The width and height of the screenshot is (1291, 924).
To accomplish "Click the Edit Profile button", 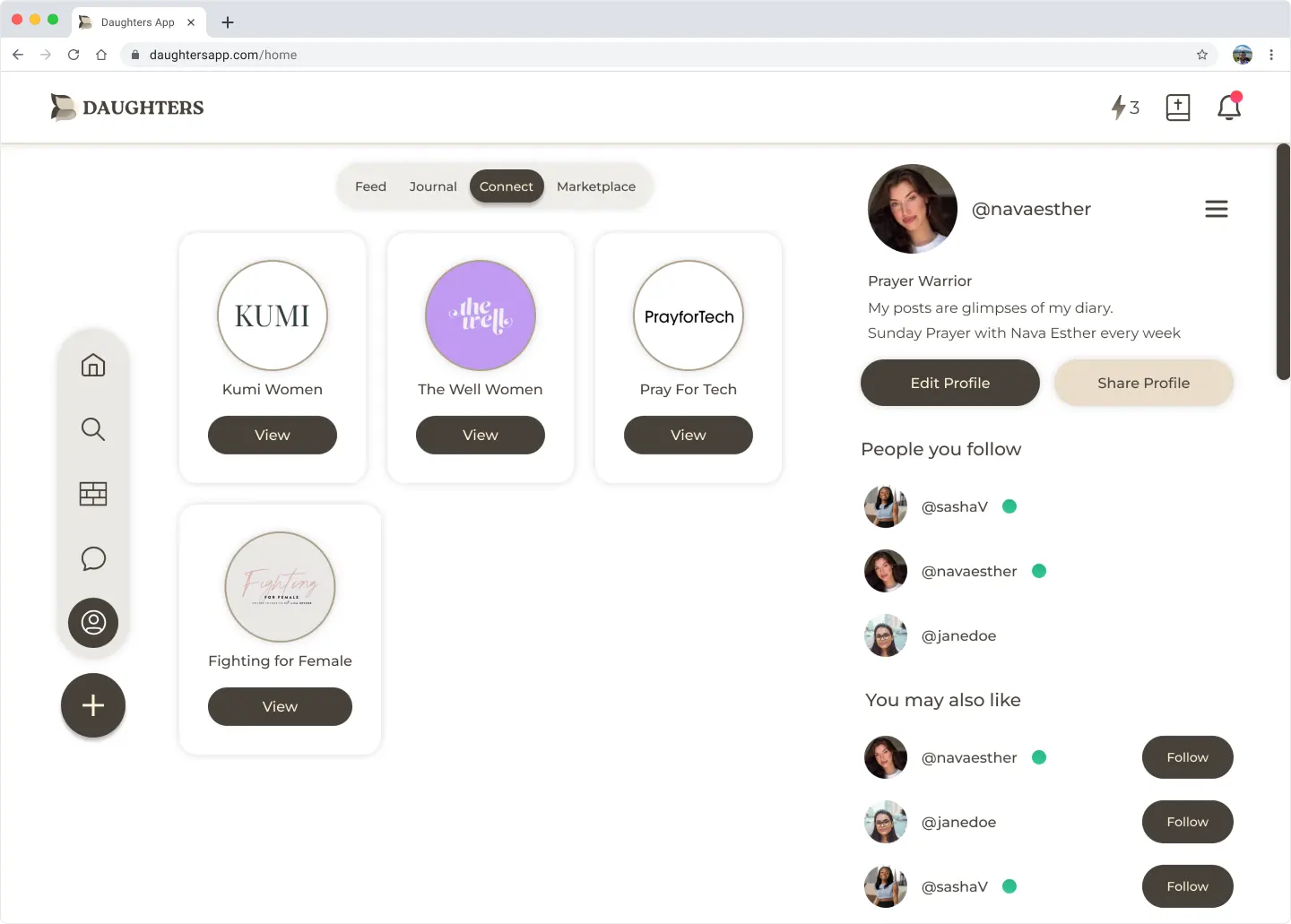I will pos(949,383).
